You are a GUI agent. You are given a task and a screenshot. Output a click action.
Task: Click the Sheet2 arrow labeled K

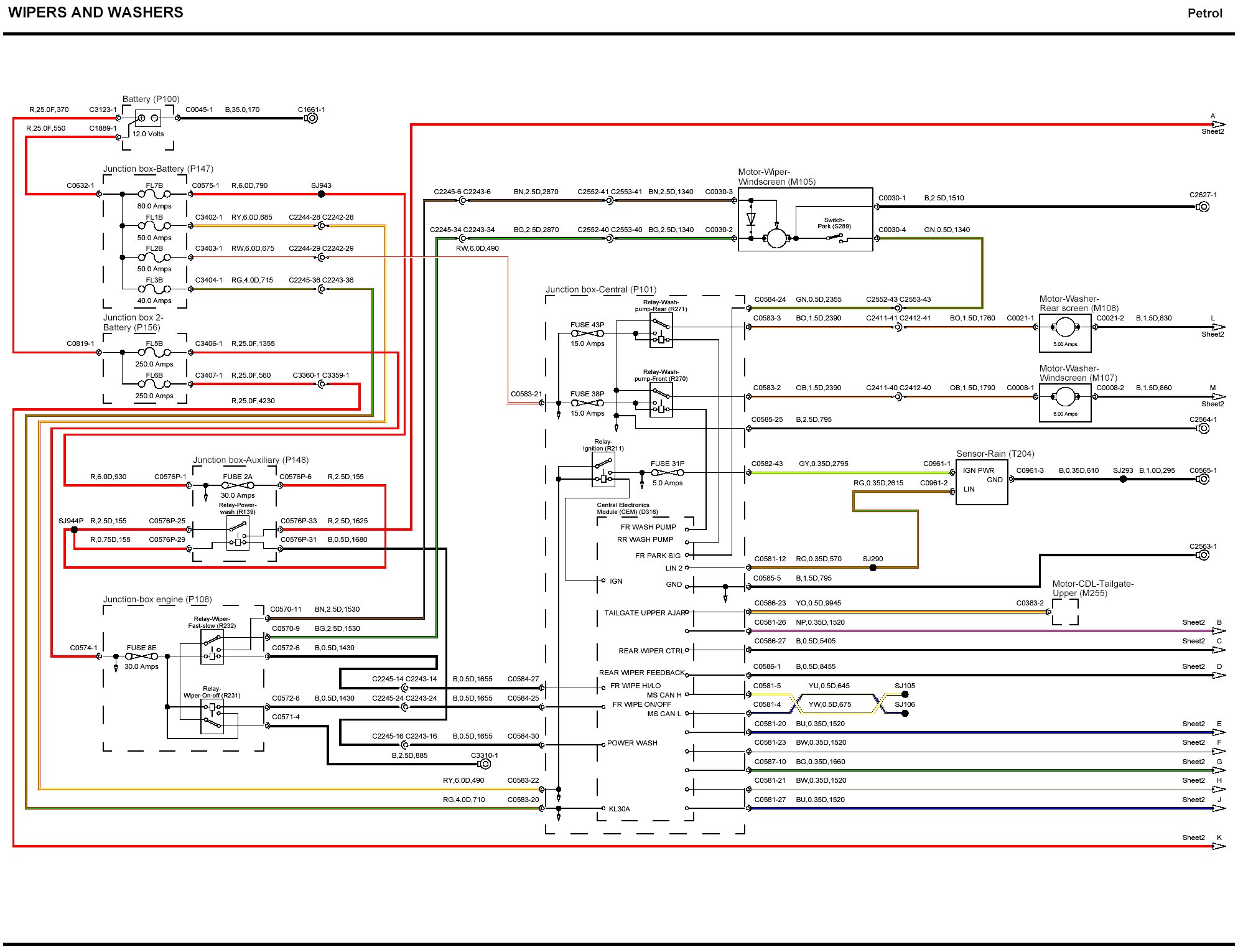(1218, 846)
